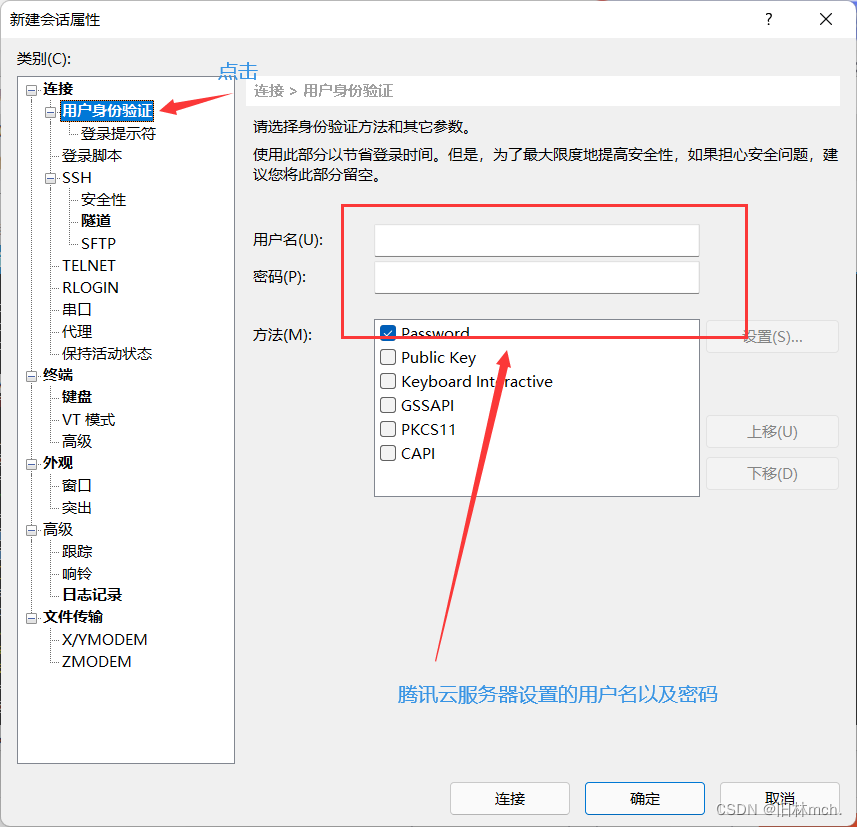Click the 下移(D) button
This screenshot has height=827, width=857.
click(772, 473)
